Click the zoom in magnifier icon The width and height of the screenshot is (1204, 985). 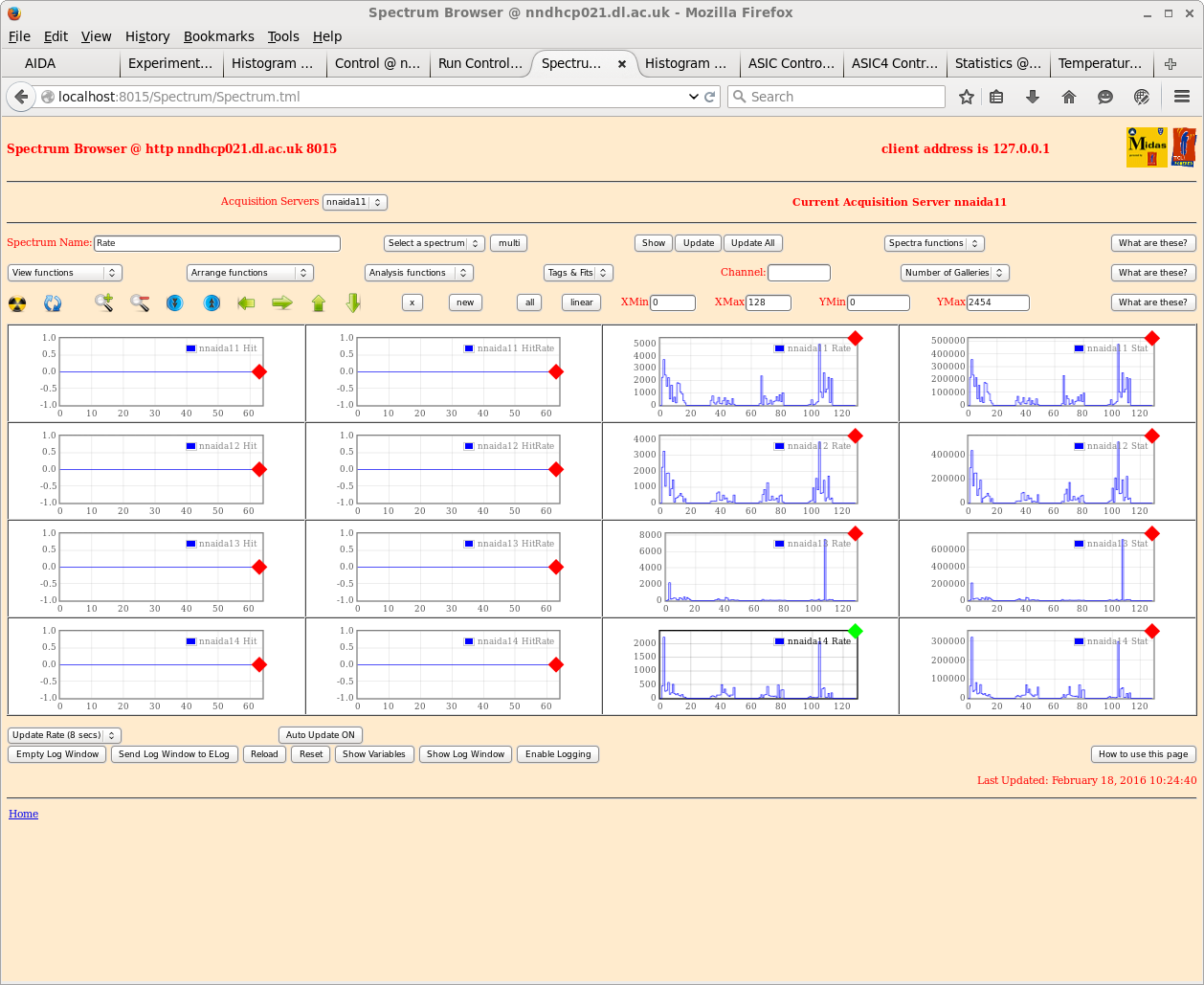pos(104,302)
